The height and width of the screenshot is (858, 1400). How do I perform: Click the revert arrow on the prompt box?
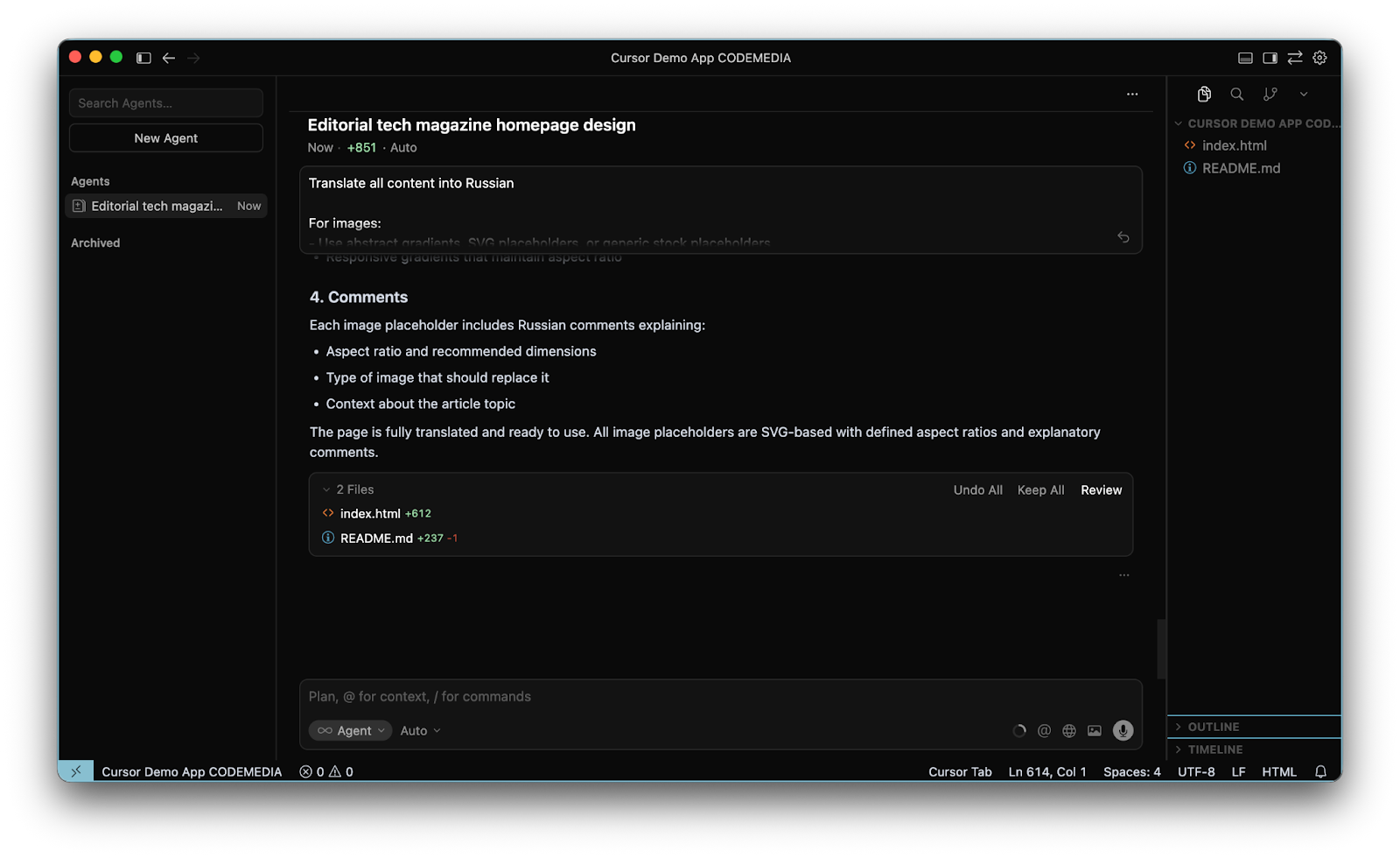point(1123,237)
